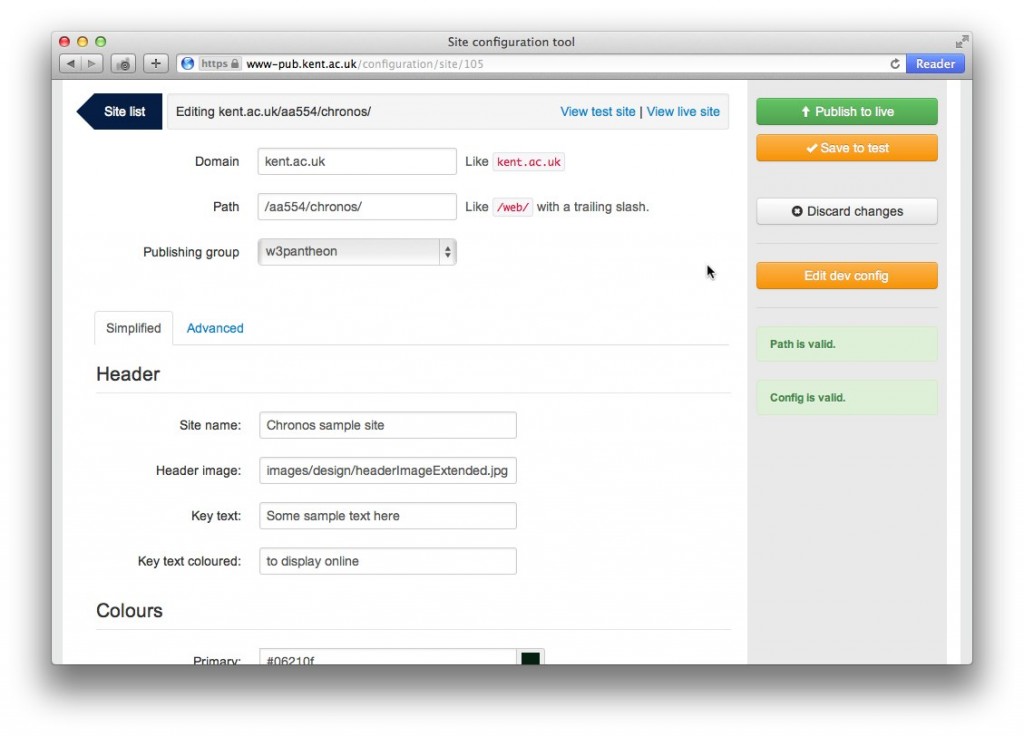1024x736 pixels.
Task: Go back to the Site list
Action: click(x=122, y=112)
